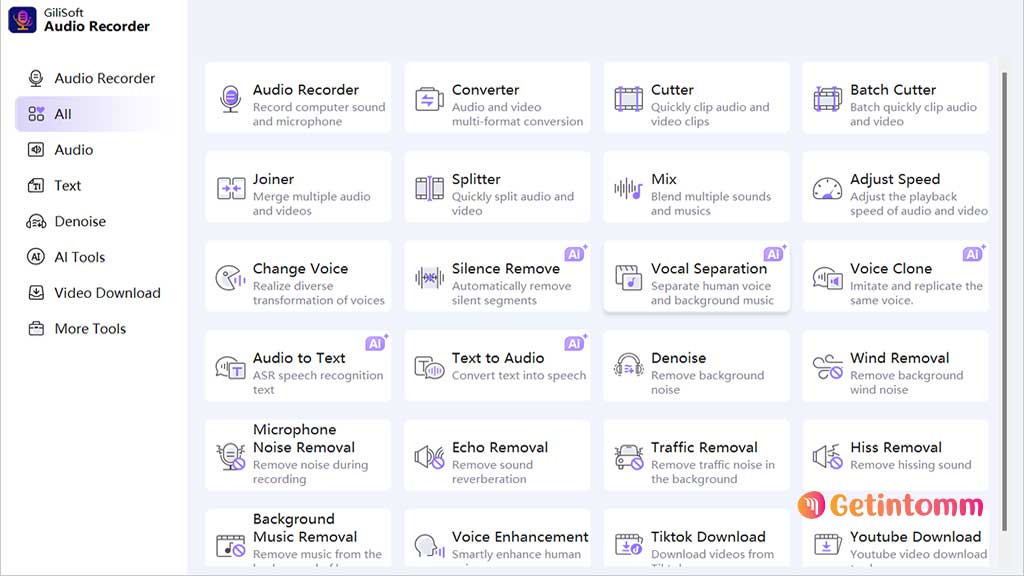The height and width of the screenshot is (576, 1024).
Task: Click the Splitter tool icon
Action: (x=429, y=189)
